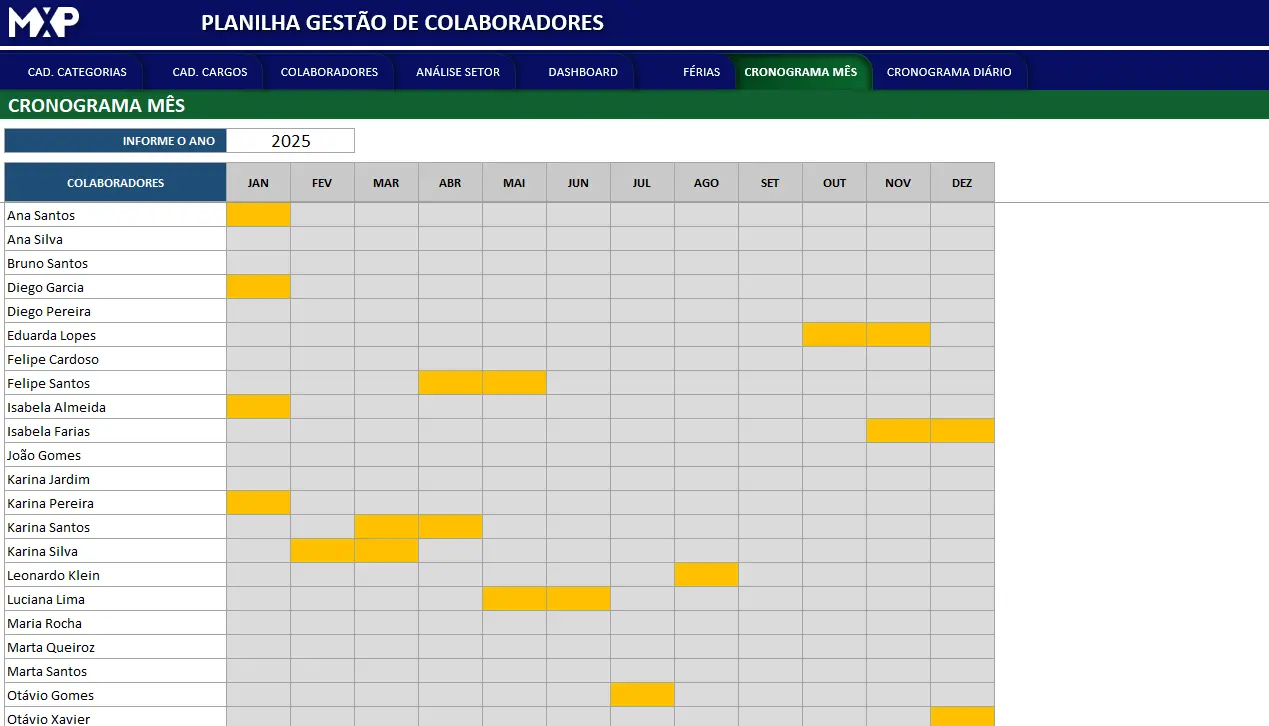Click the MXP logo icon

click(44, 22)
